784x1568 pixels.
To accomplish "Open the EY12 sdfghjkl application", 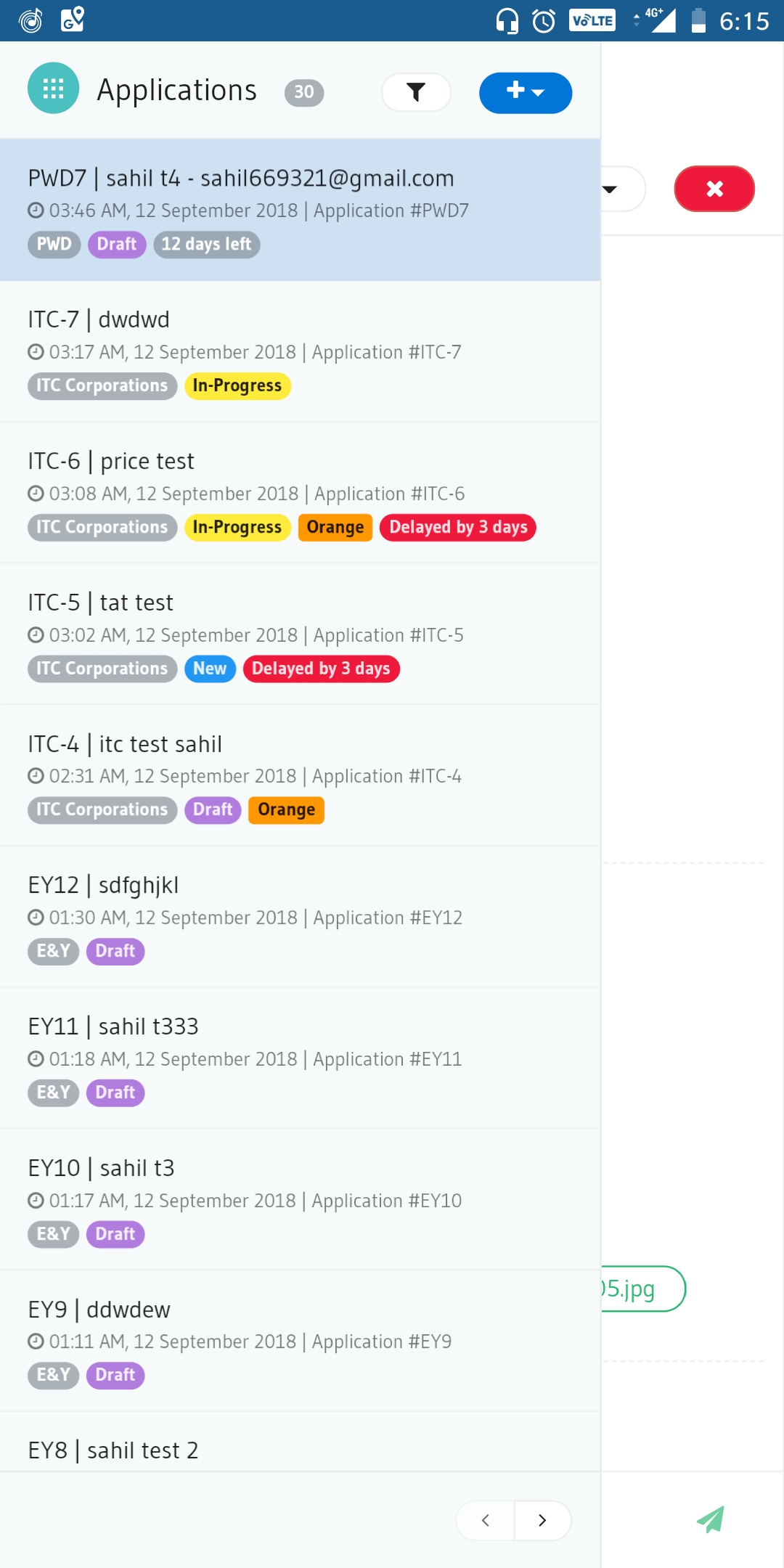I will click(300, 917).
